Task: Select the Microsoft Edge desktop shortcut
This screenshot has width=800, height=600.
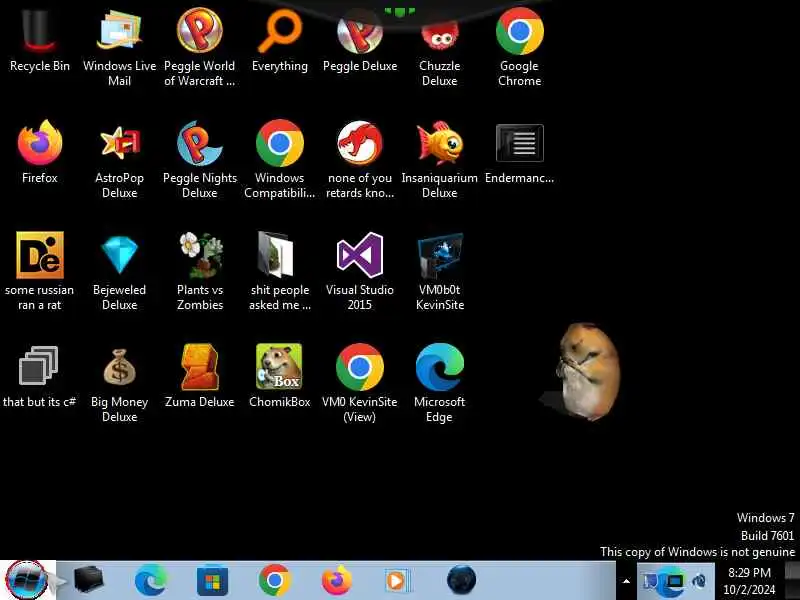Action: click(440, 384)
